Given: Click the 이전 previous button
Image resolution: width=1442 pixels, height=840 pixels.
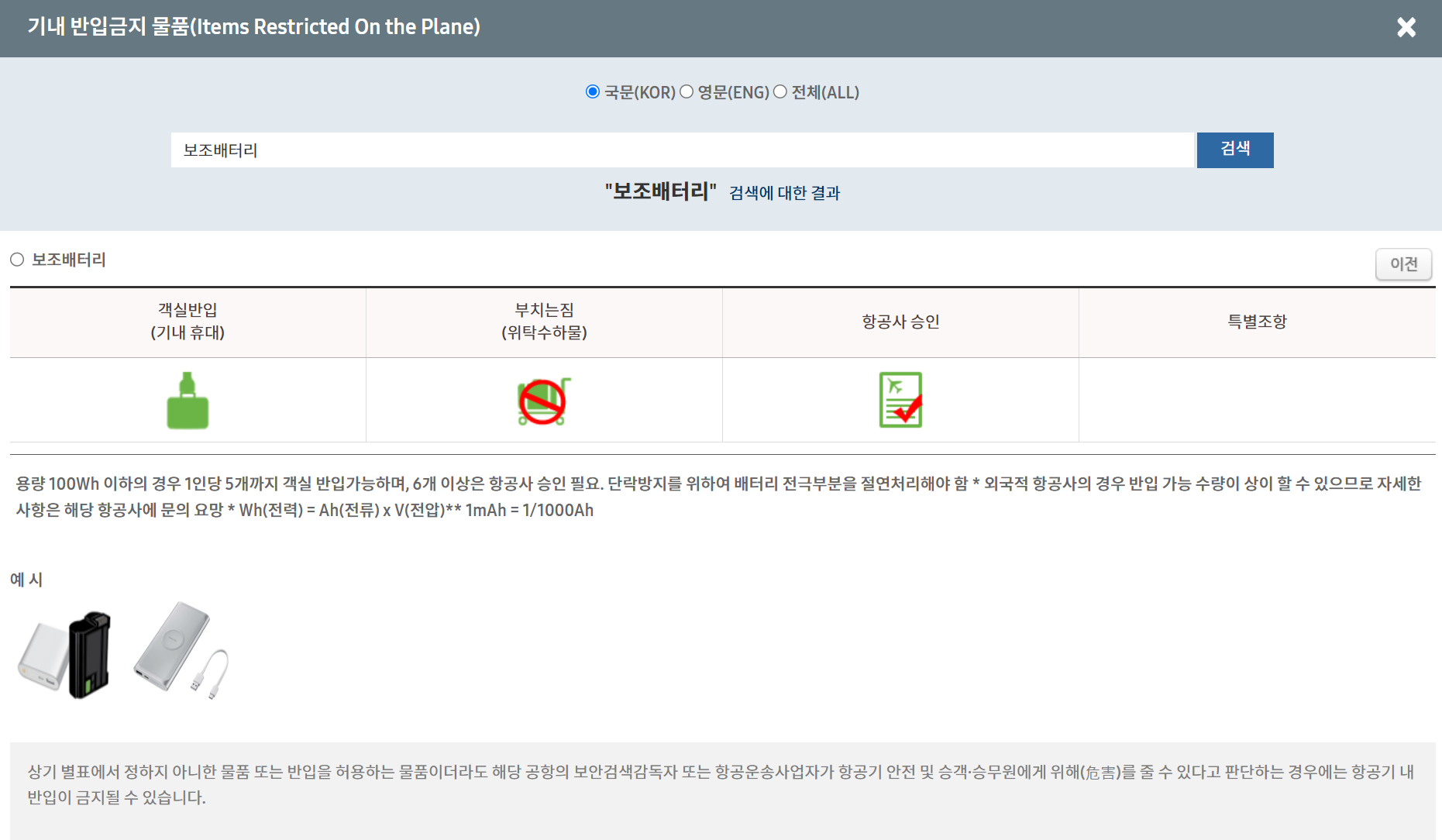Looking at the screenshot, I should point(1403,264).
